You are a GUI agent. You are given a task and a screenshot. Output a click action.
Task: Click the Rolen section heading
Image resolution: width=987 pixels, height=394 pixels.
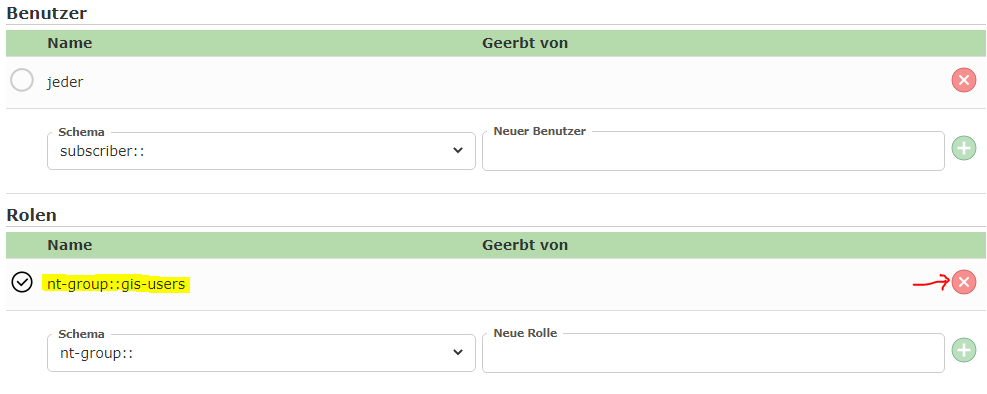click(31, 215)
